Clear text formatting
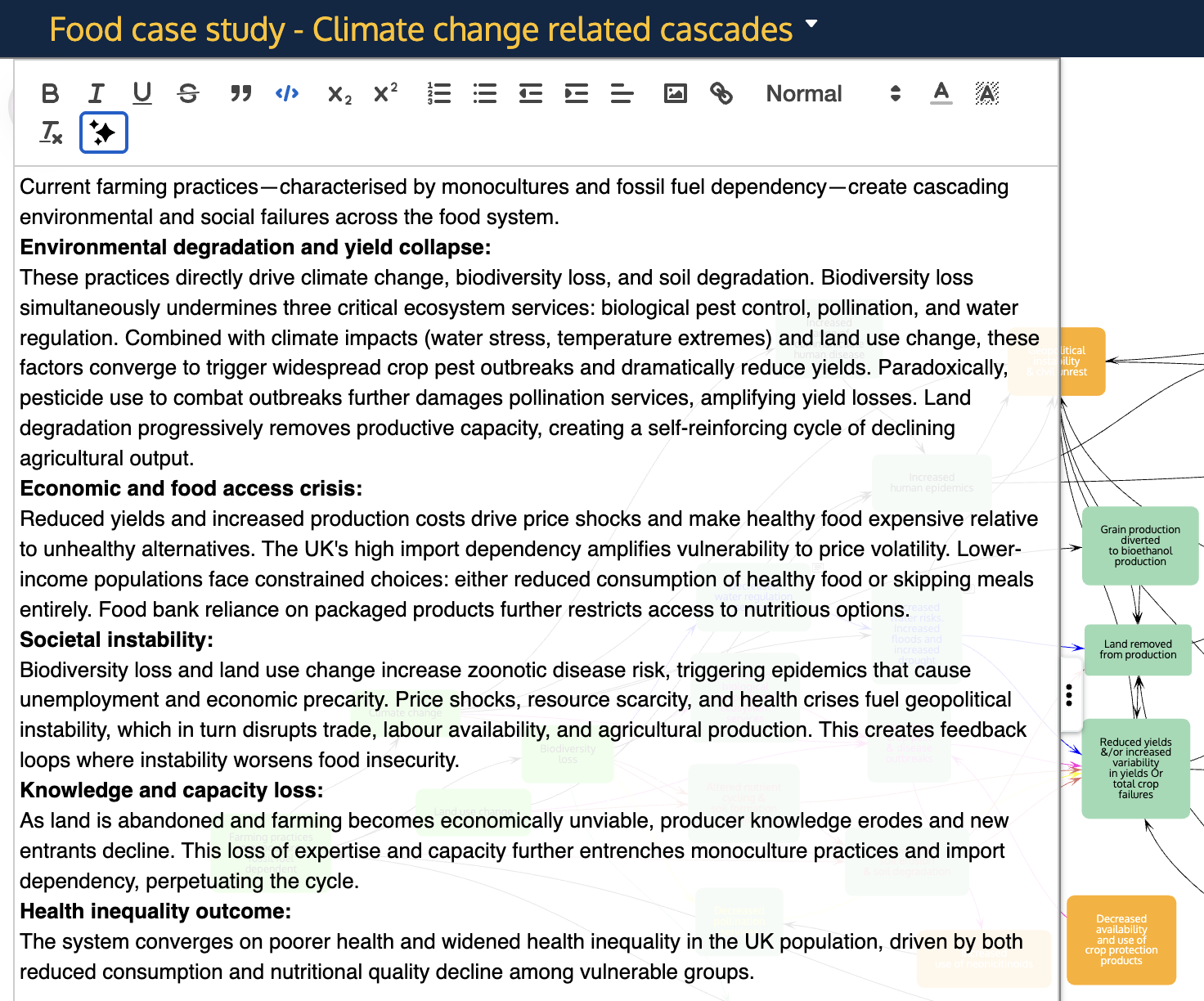The height and width of the screenshot is (1001, 1204). pyautogui.click(x=52, y=132)
